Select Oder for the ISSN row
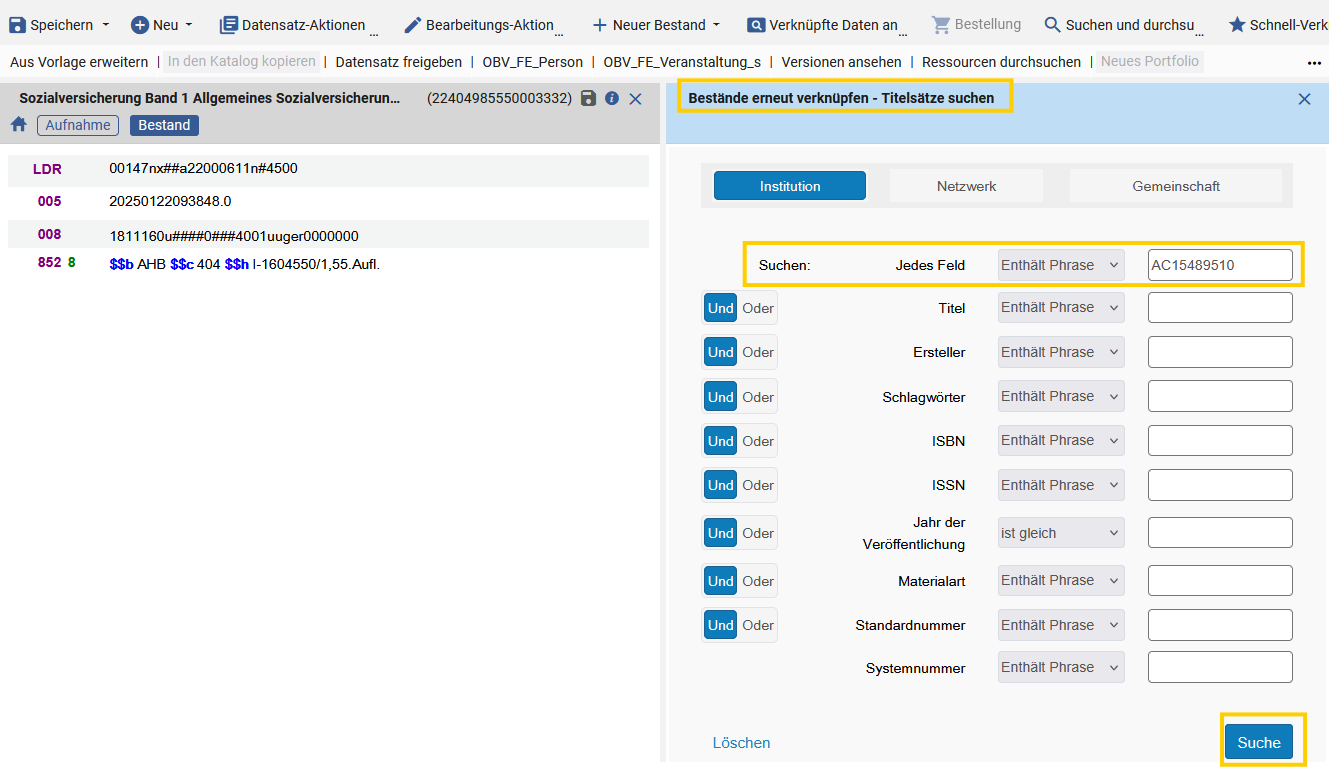Viewport: 1329px width, 767px height. 758,485
